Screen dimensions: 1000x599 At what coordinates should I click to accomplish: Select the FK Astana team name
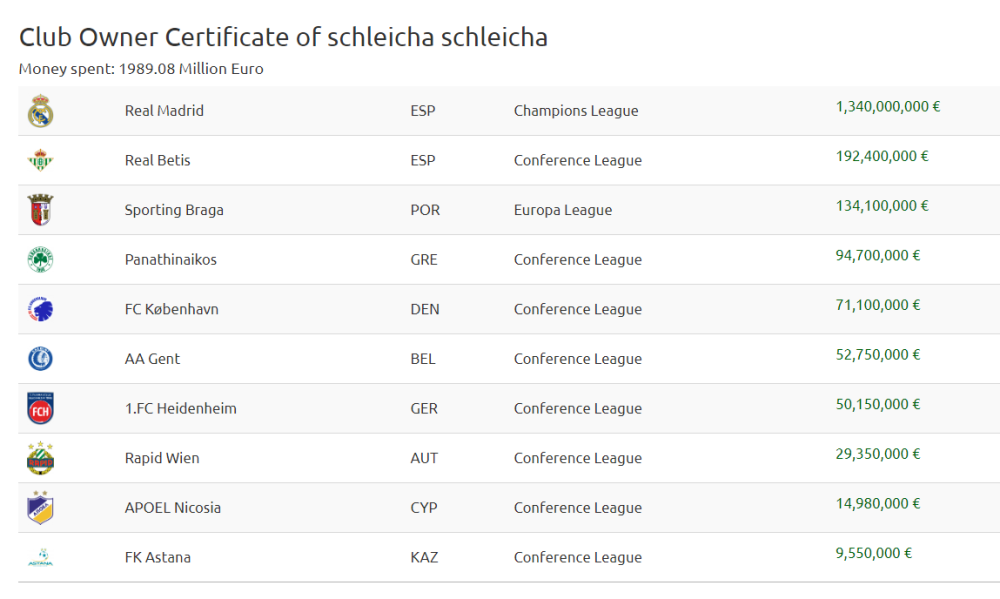158,557
